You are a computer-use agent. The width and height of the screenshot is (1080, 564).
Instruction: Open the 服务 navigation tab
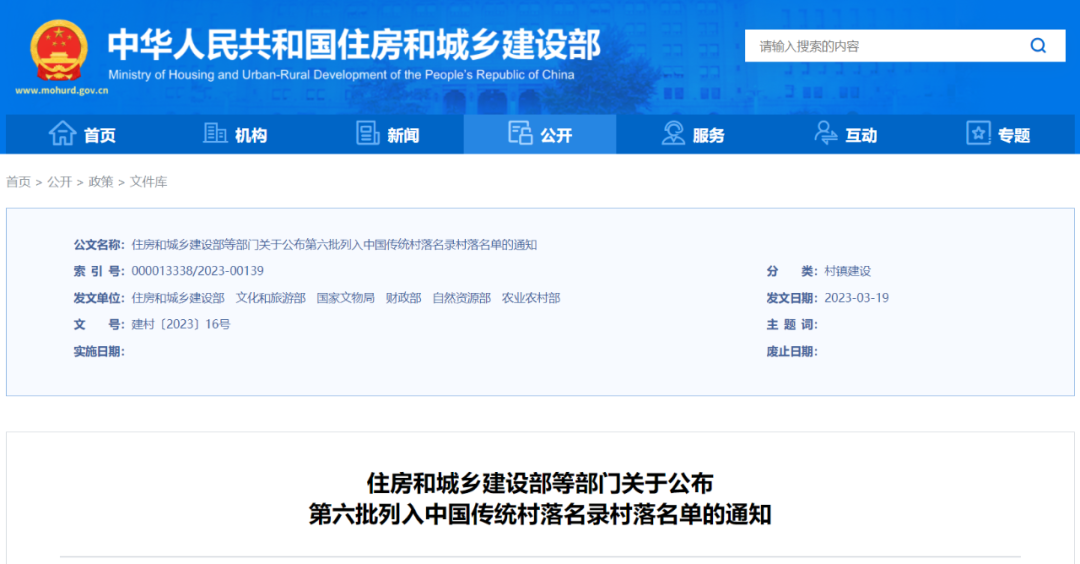pyautogui.click(x=693, y=134)
